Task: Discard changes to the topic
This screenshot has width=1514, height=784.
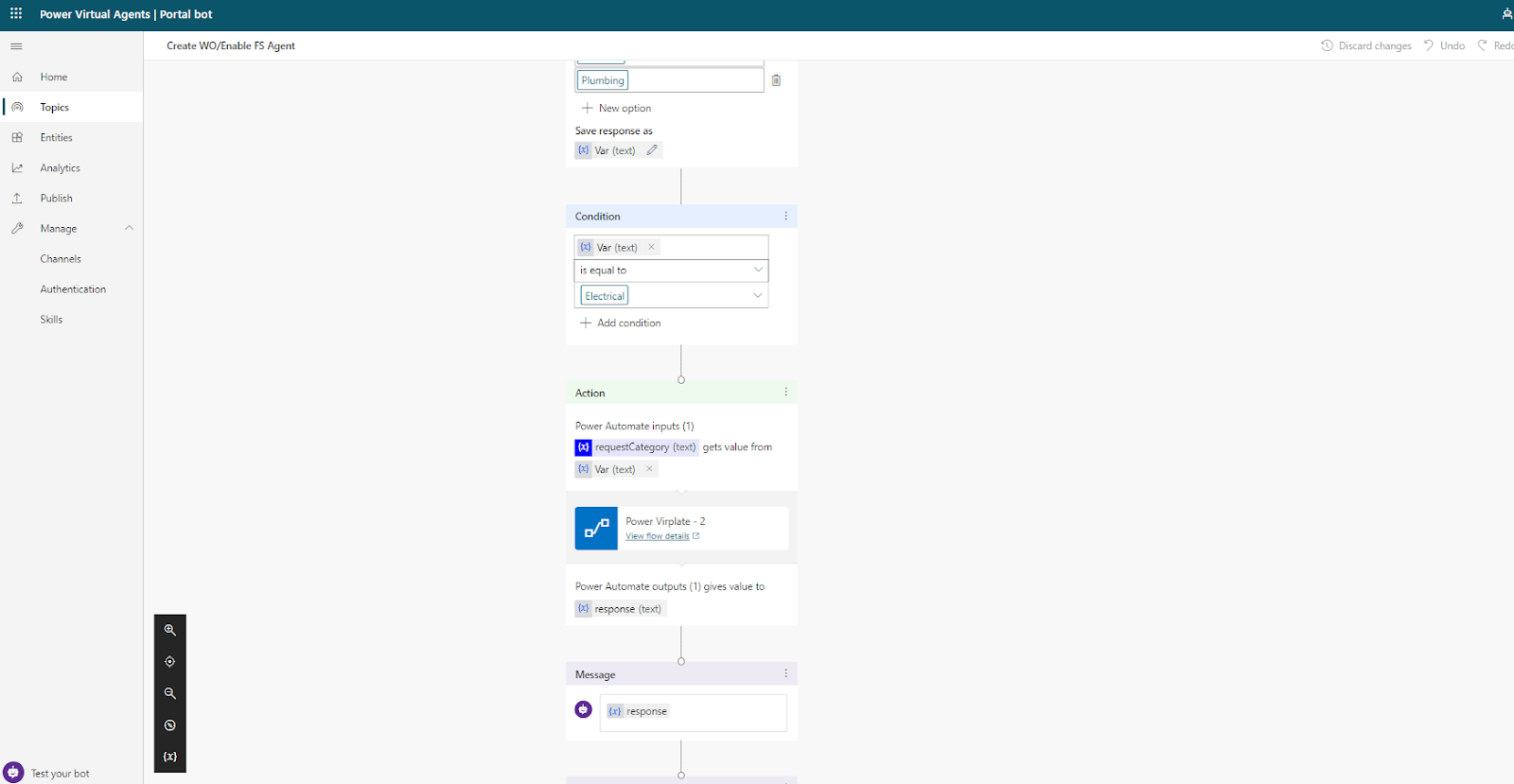Action: (1366, 45)
